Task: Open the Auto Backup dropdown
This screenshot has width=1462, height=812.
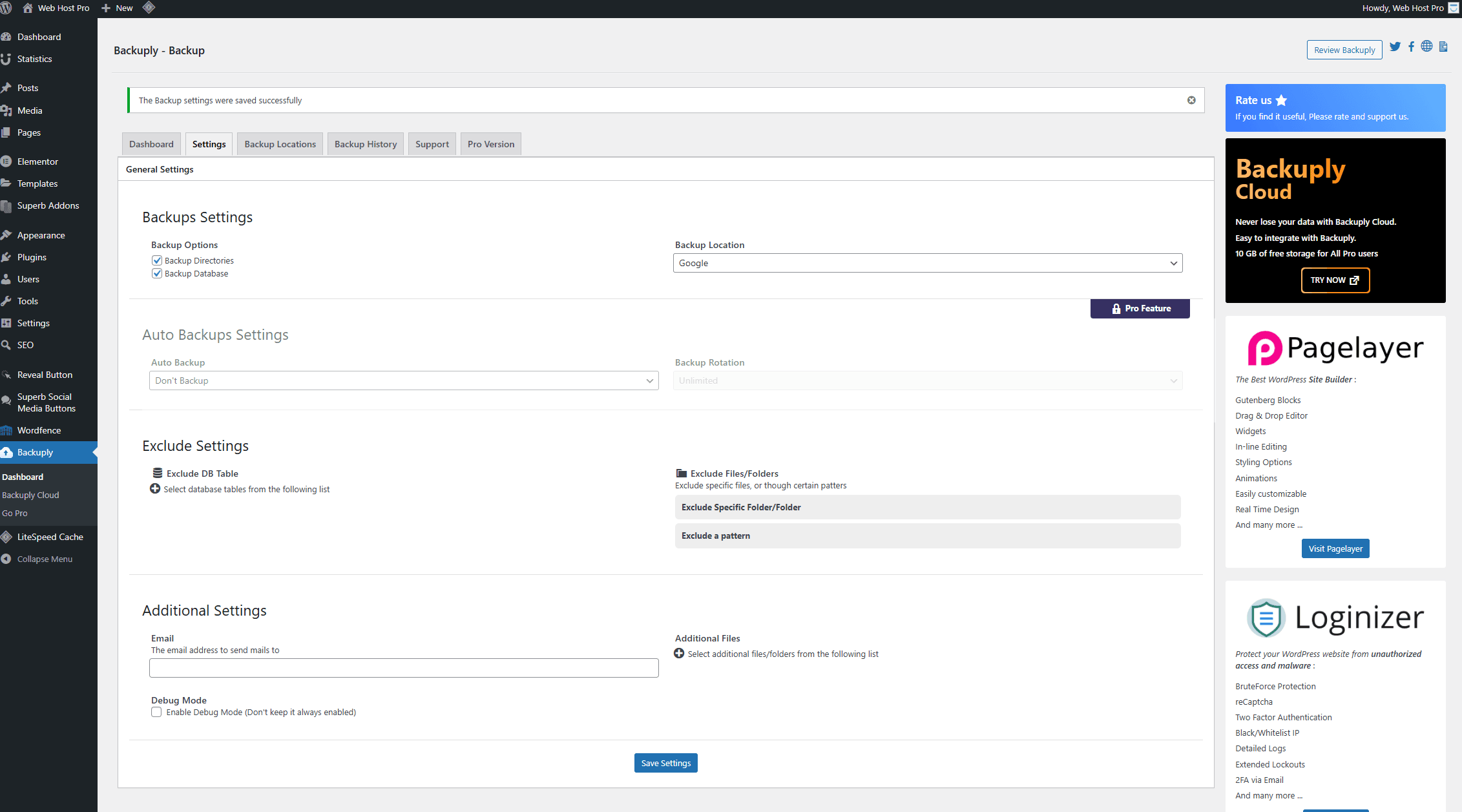Action: 404,380
